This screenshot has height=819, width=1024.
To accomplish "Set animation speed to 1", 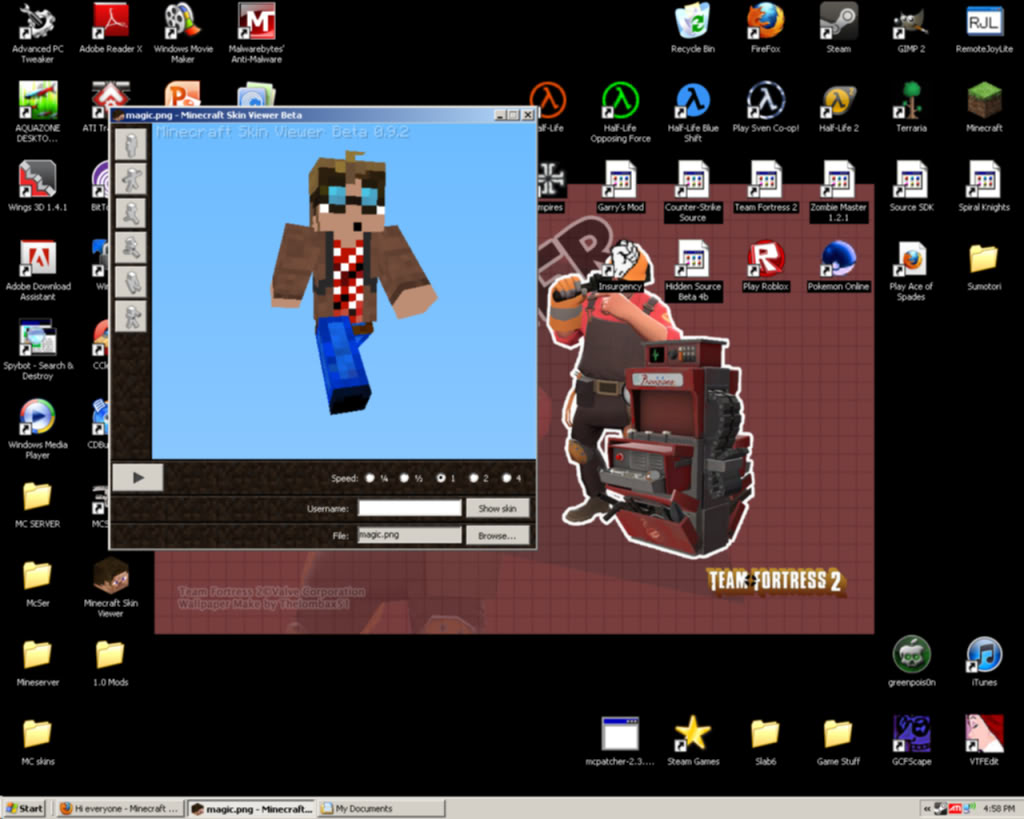I will point(441,478).
